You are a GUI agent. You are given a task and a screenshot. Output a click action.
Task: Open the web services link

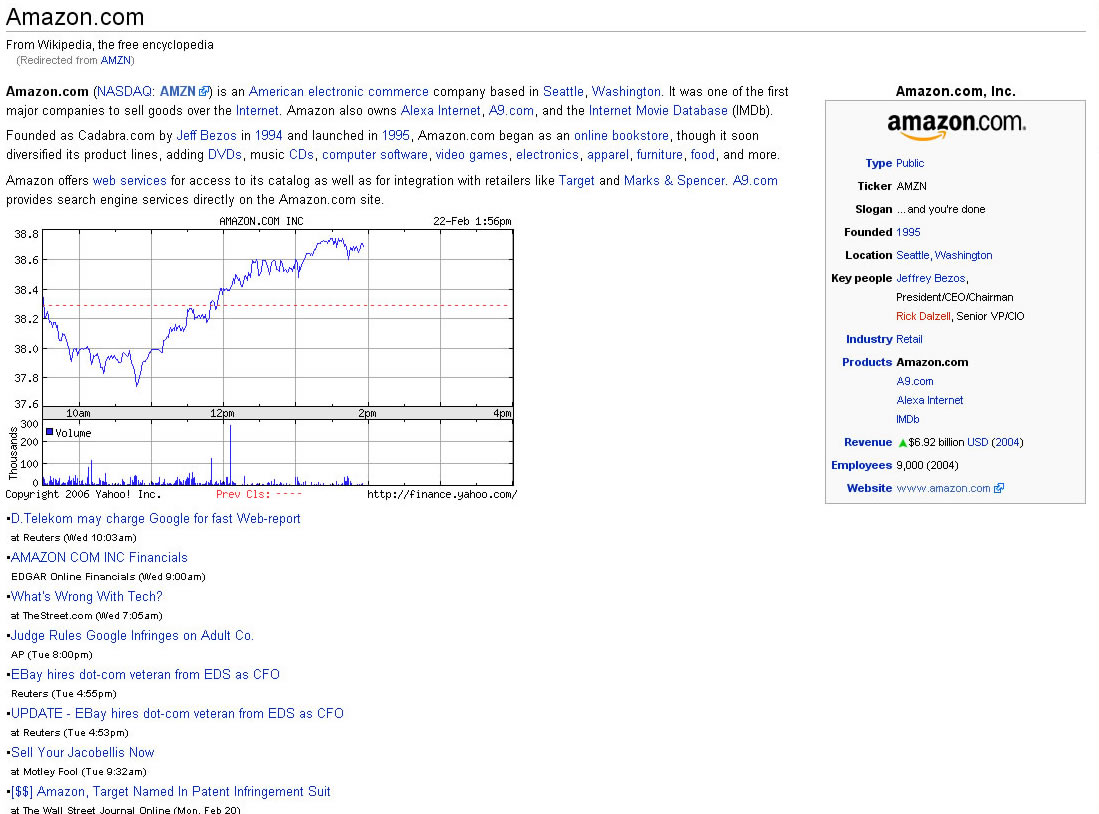pos(130,181)
